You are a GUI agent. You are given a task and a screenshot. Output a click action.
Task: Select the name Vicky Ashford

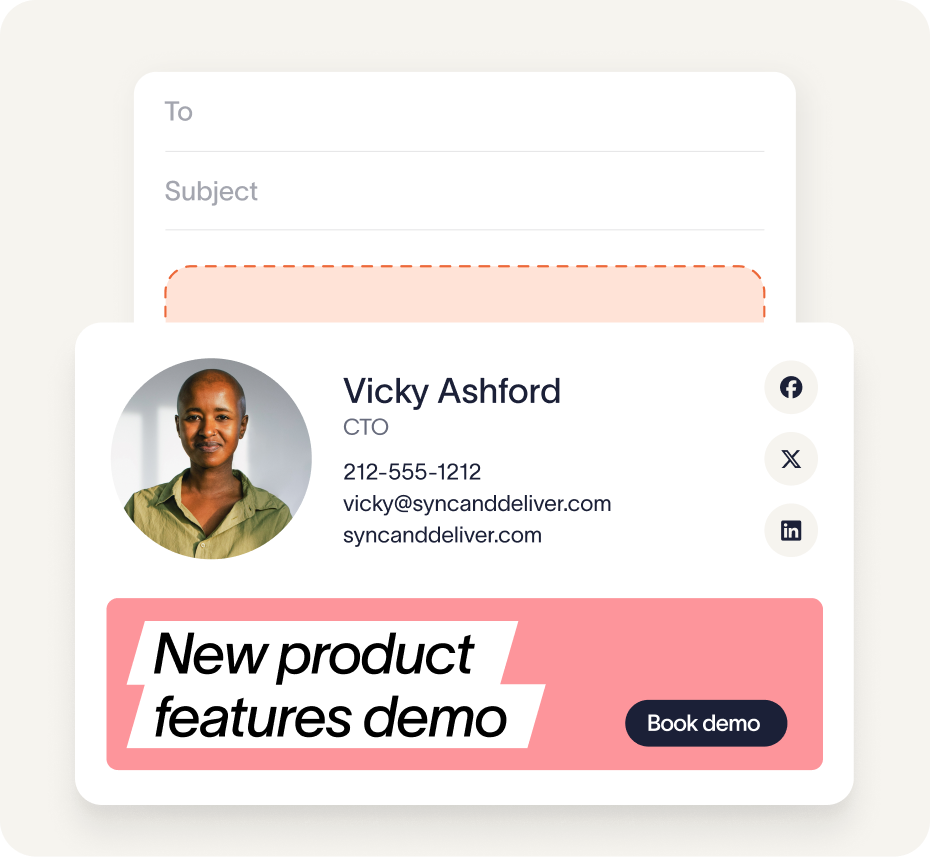[x=451, y=391]
